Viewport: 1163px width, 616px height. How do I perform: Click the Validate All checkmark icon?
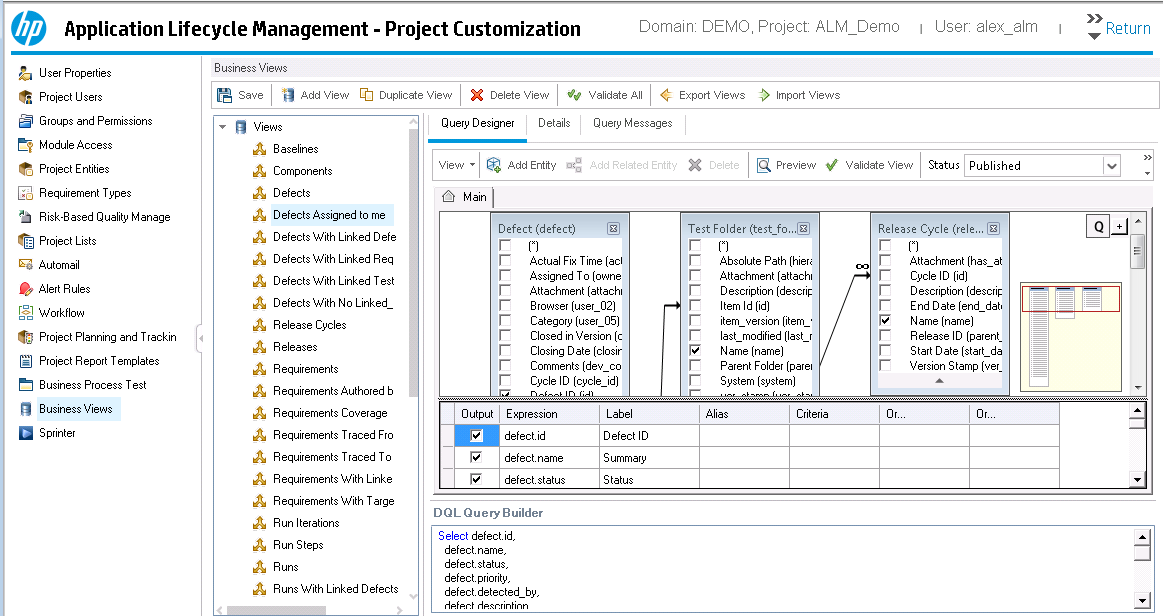coord(574,95)
